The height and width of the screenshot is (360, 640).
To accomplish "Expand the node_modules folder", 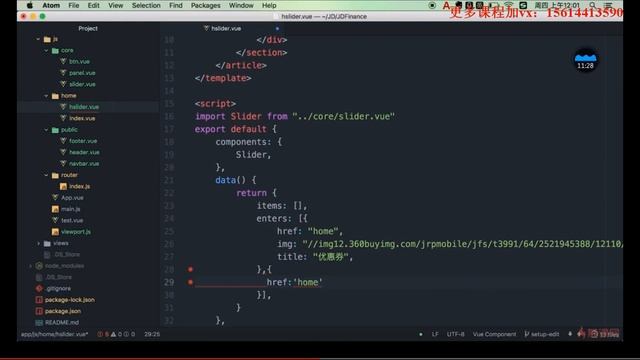I will click(31, 266).
